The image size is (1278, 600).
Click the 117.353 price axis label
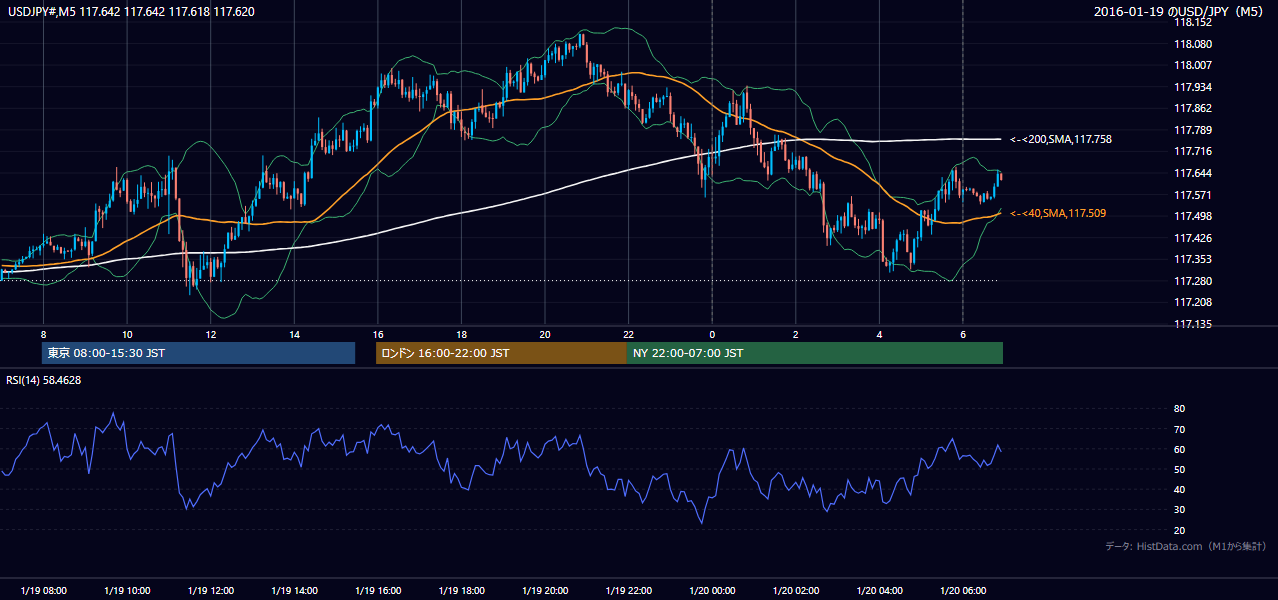[1193, 260]
